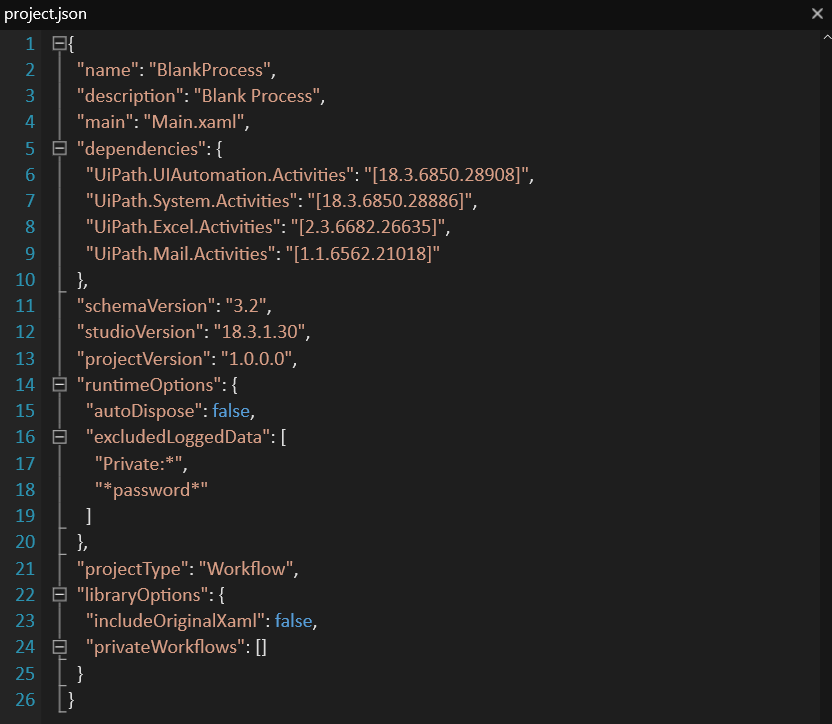Click the "projectVersion" key
The height and width of the screenshot is (724, 832).
tap(144, 358)
